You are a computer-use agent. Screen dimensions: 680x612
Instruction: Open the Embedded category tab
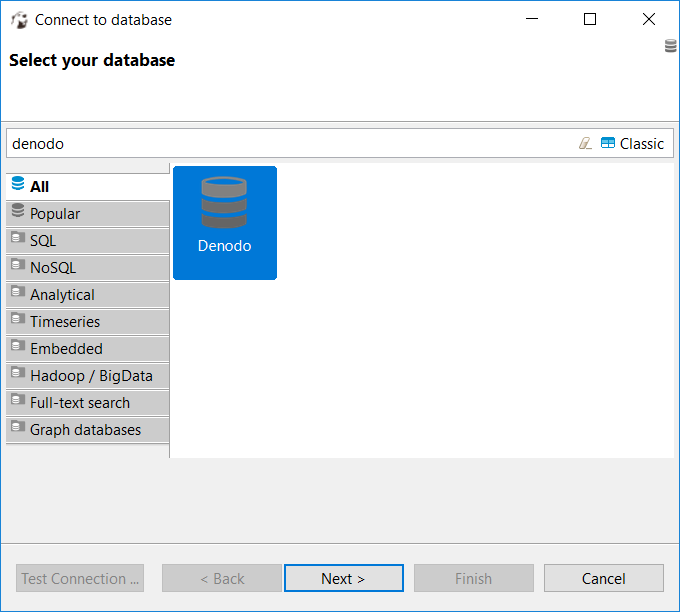pyautogui.click(x=88, y=348)
